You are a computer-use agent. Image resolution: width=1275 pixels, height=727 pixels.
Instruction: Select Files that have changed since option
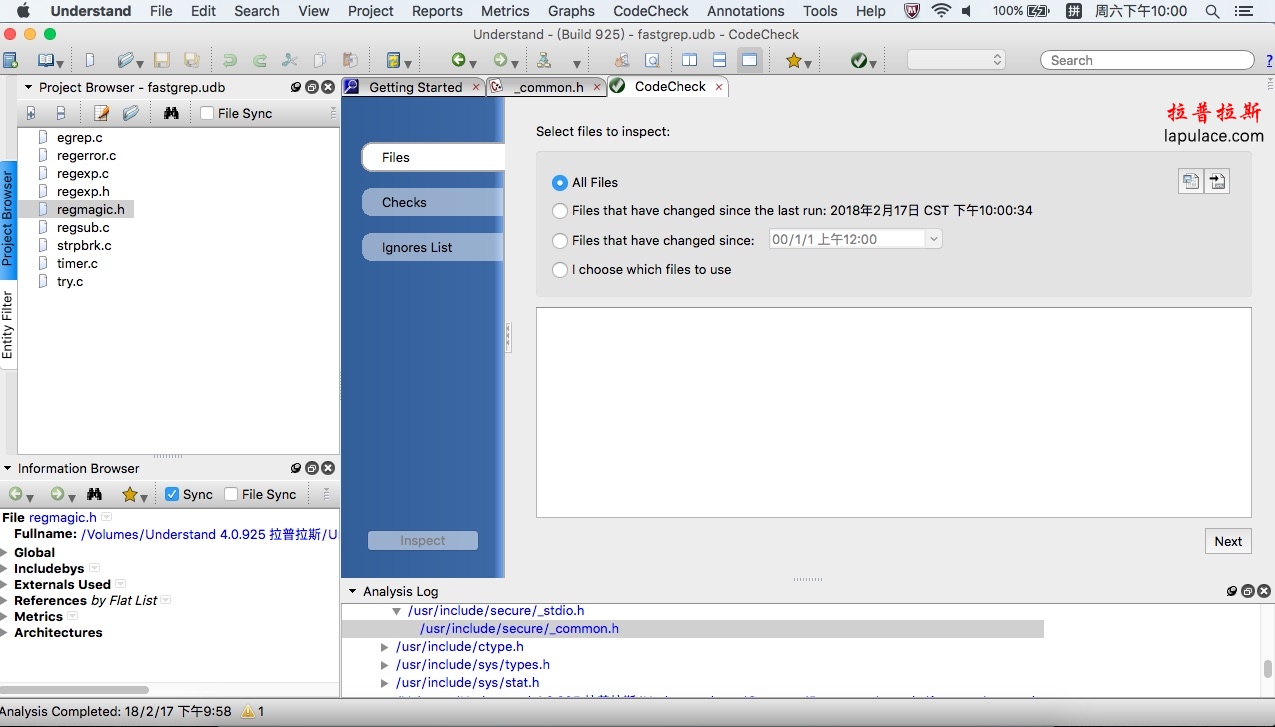pyautogui.click(x=560, y=240)
